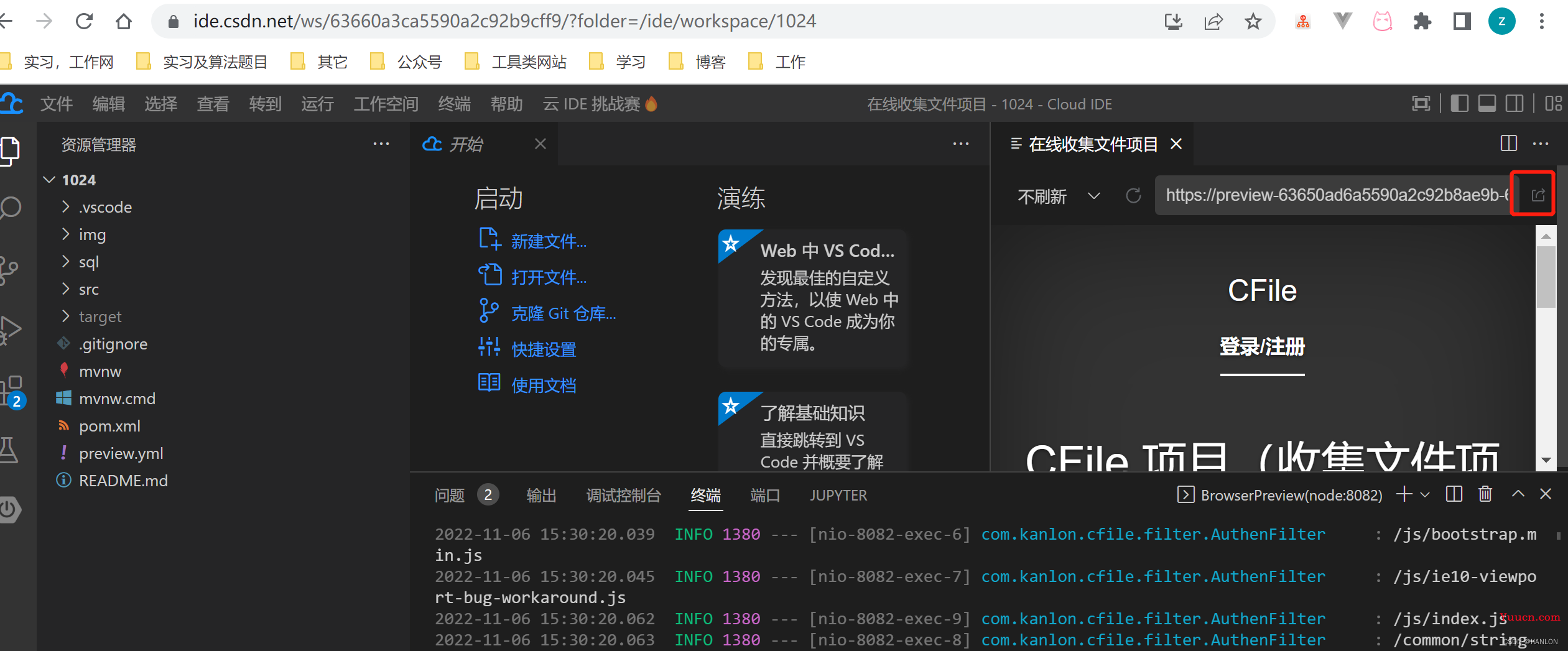Expand the sql folder
This screenshot has height=651, width=1568.
pyautogui.click(x=65, y=261)
